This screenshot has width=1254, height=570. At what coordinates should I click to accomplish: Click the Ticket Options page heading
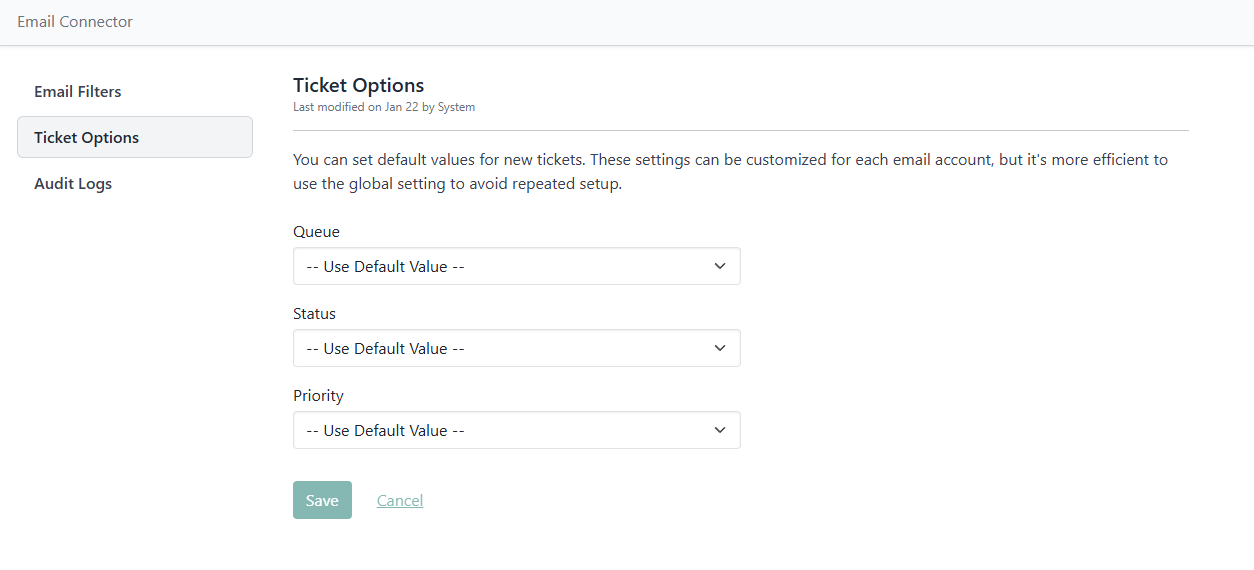[358, 85]
